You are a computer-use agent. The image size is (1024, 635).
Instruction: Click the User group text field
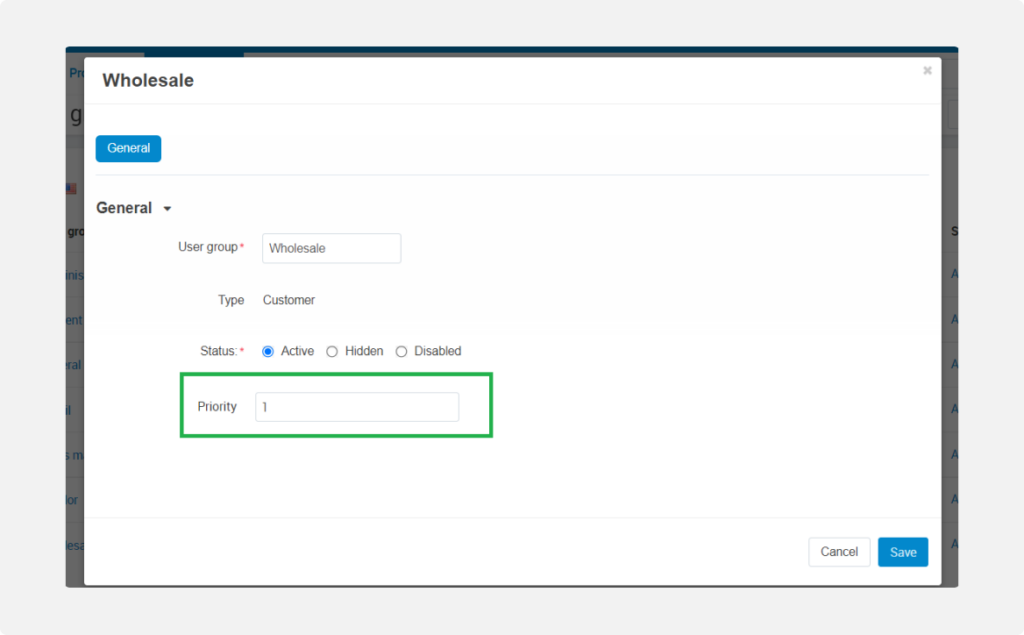[x=331, y=248]
